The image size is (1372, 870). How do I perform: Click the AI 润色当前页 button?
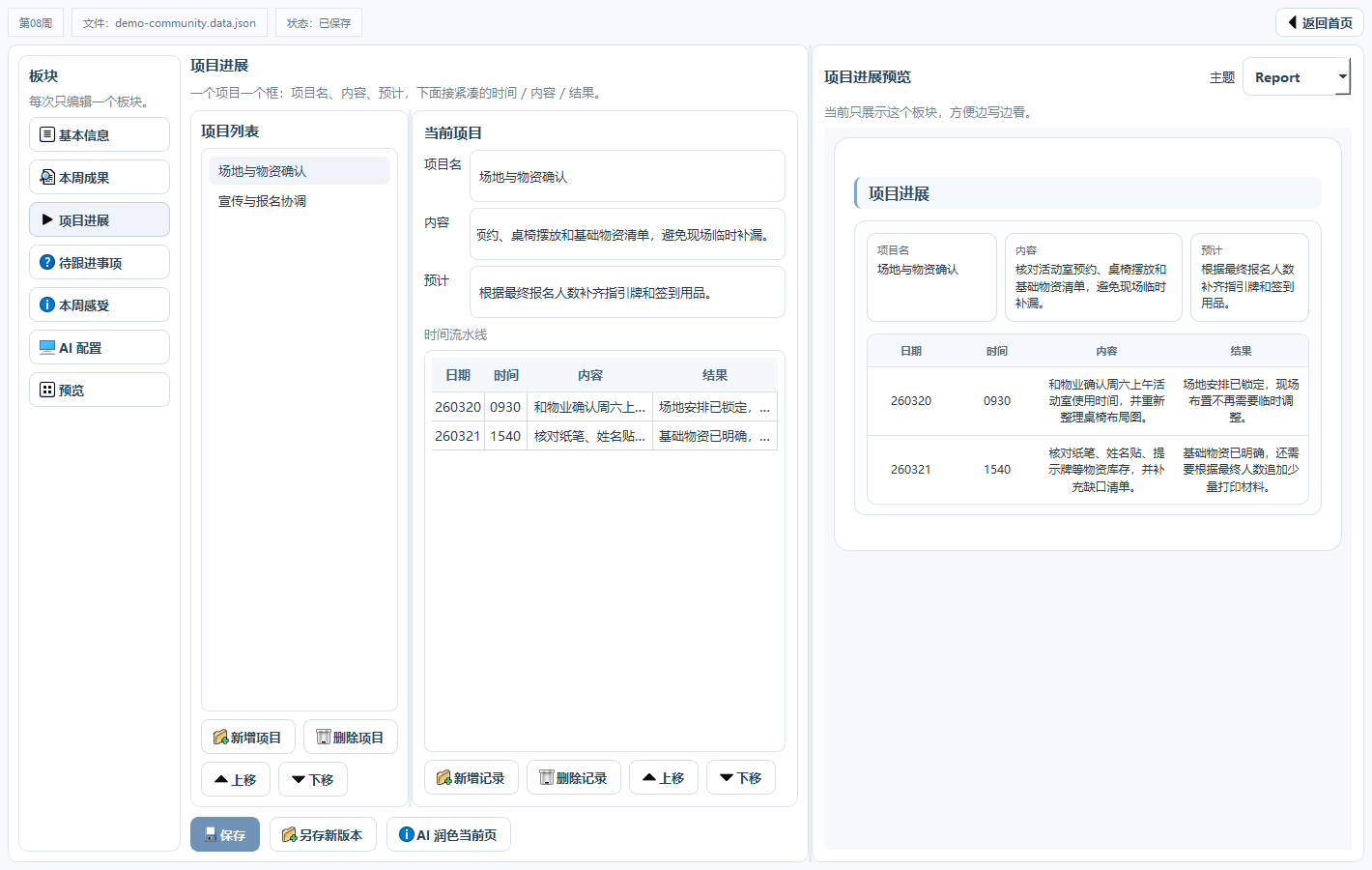448,834
